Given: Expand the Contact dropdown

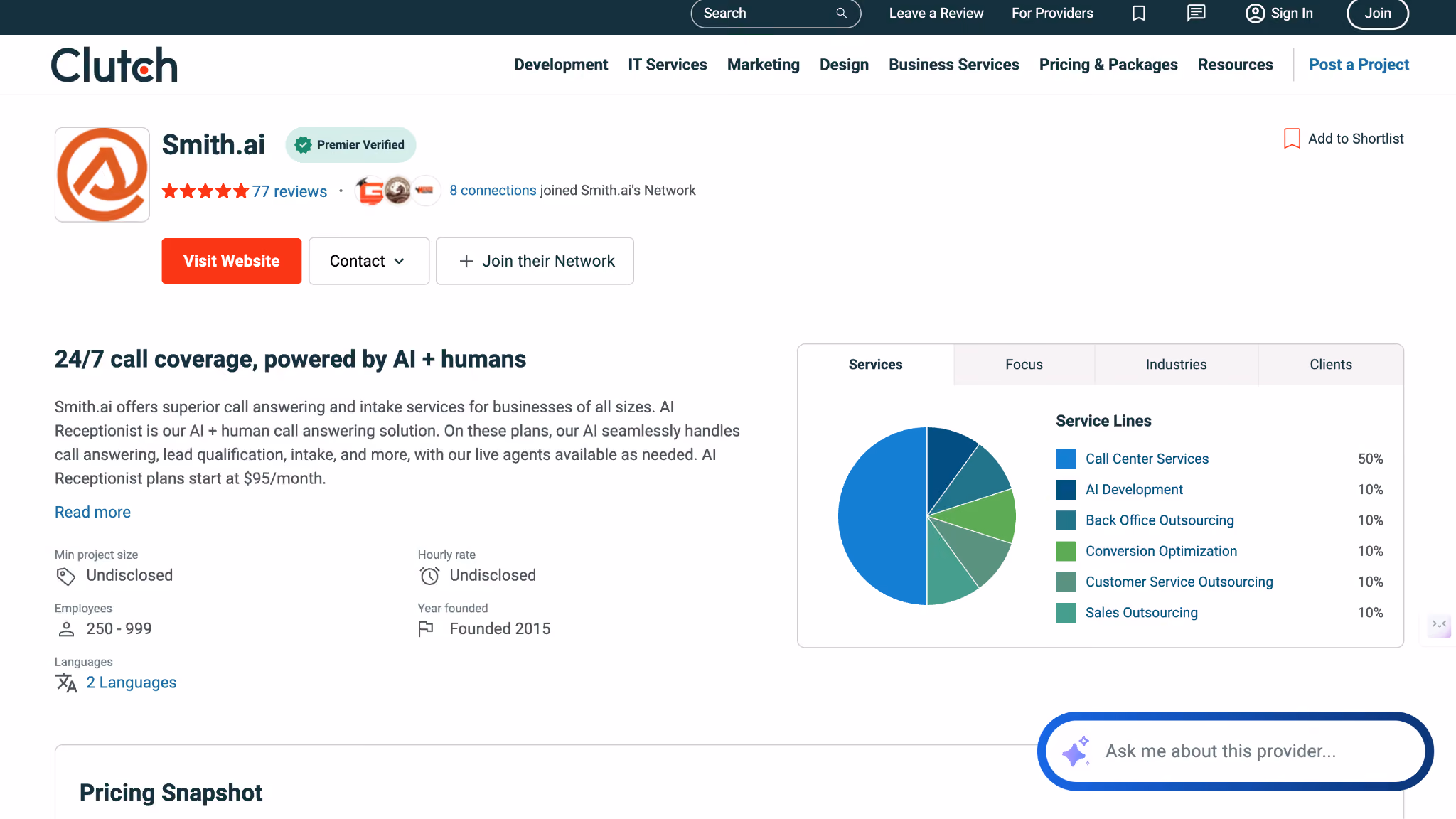Looking at the screenshot, I should tap(369, 261).
